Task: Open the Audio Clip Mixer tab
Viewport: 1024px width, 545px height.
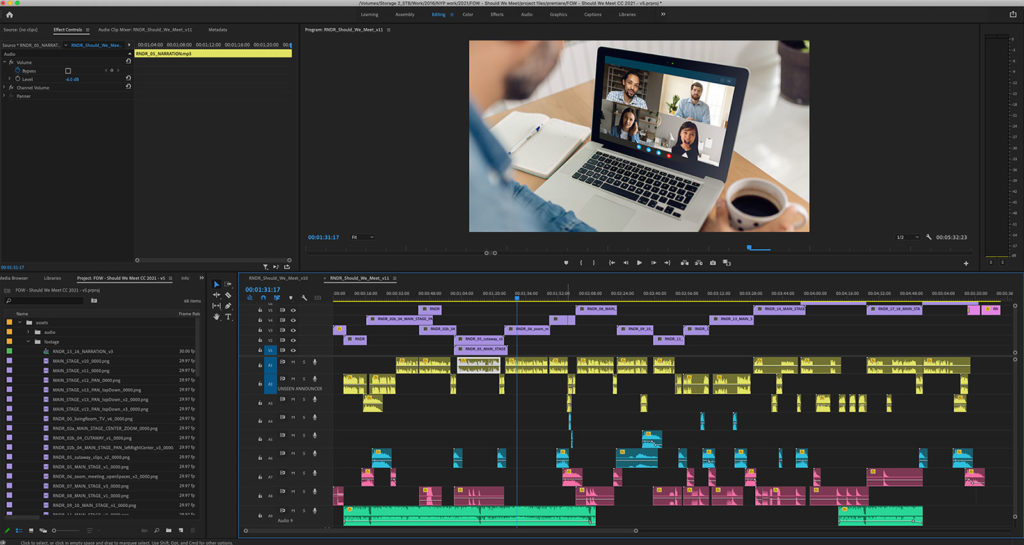Action: (x=145, y=29)
